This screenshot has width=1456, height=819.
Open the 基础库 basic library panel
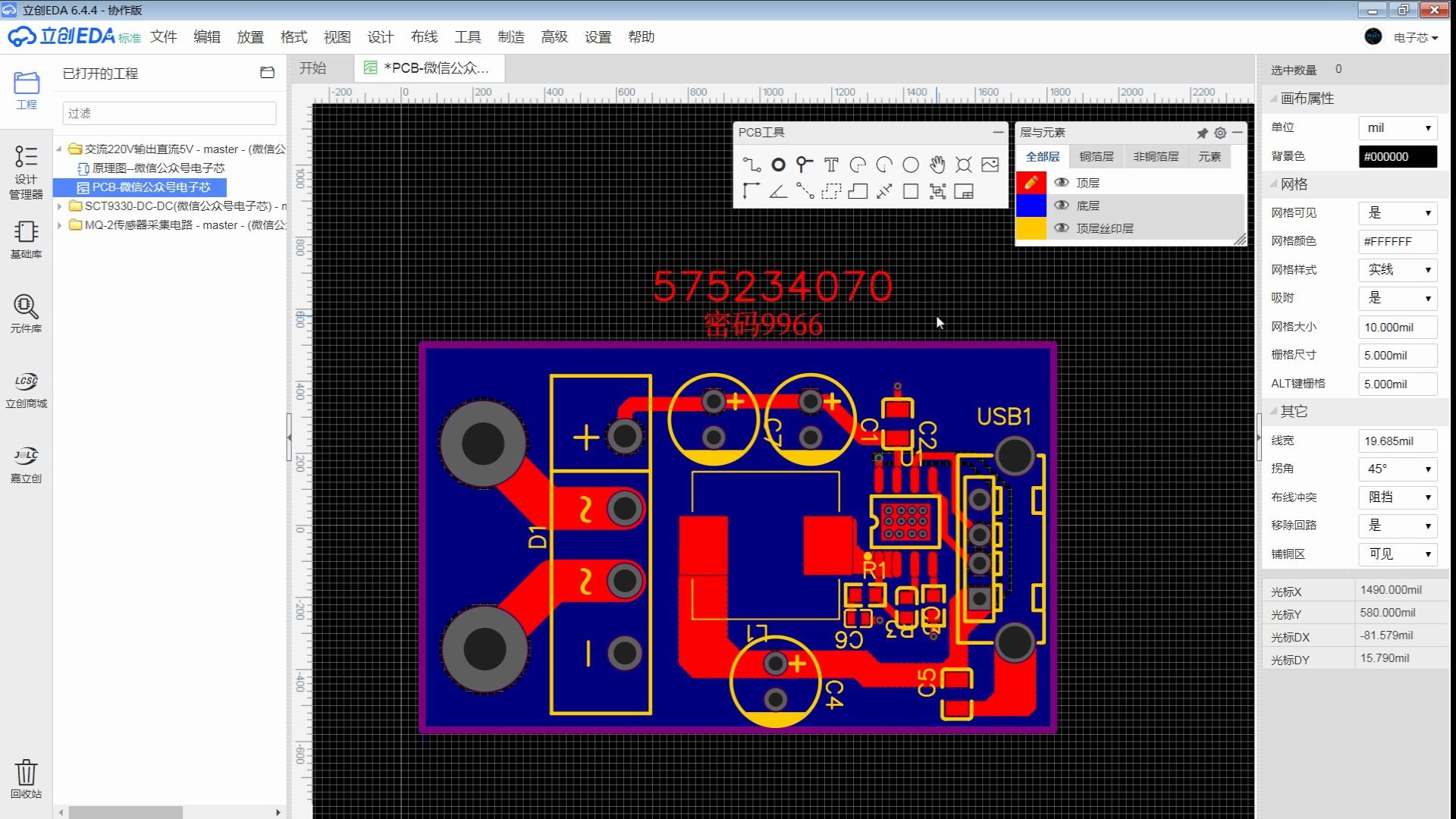27,239
